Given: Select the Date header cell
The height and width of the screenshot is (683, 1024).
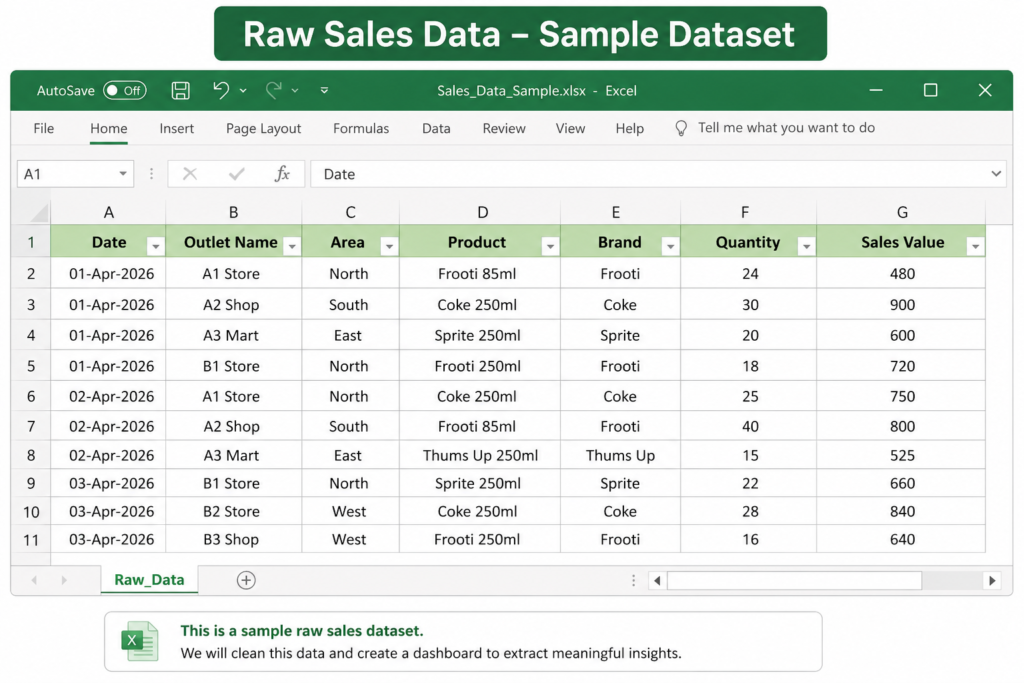Looking at the screenshot, I should (x=108, y=242).
